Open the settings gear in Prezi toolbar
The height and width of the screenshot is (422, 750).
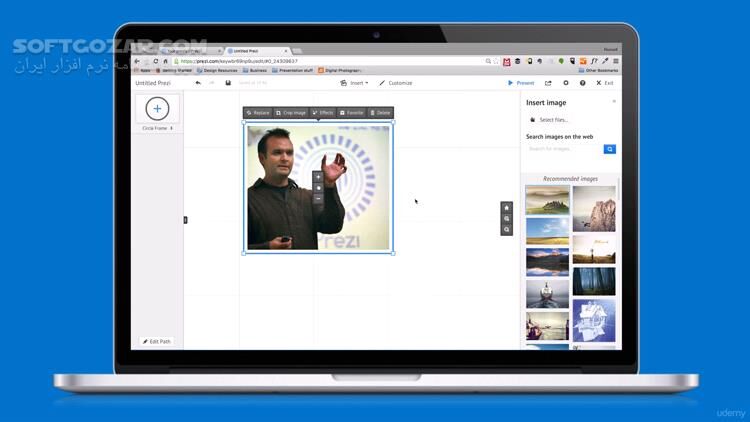[566, 83]
